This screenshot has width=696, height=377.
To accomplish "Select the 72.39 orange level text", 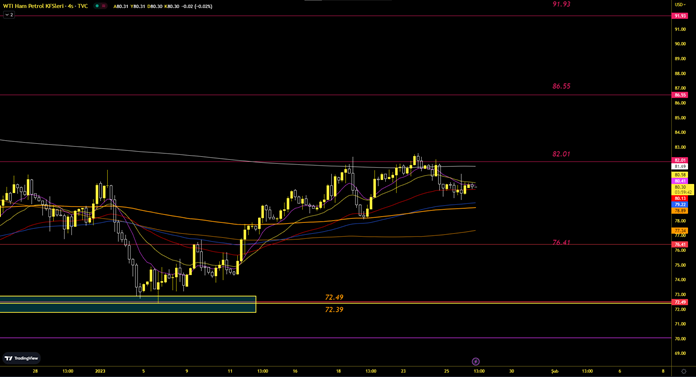I will [x=334, y=310].
